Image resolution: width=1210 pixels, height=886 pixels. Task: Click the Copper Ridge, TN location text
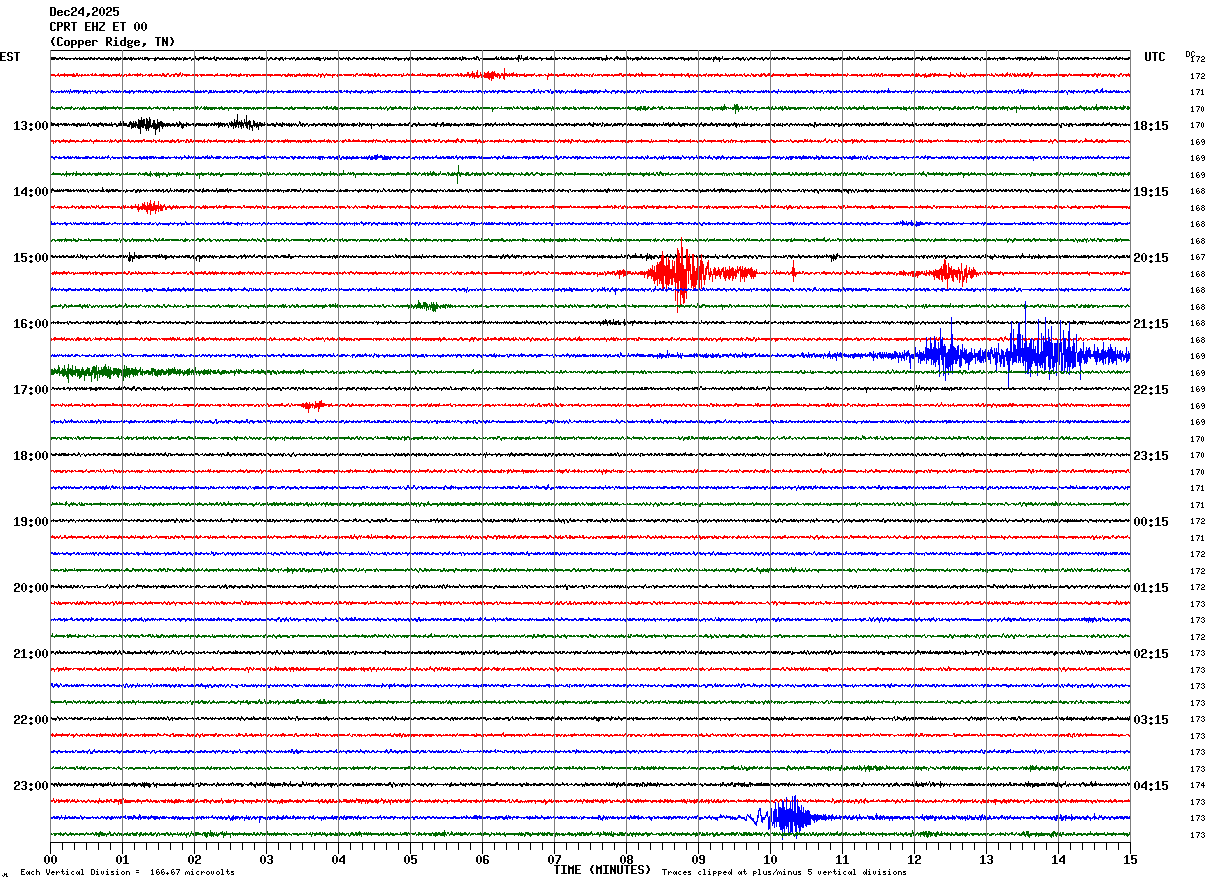click(x=112, y=42)
